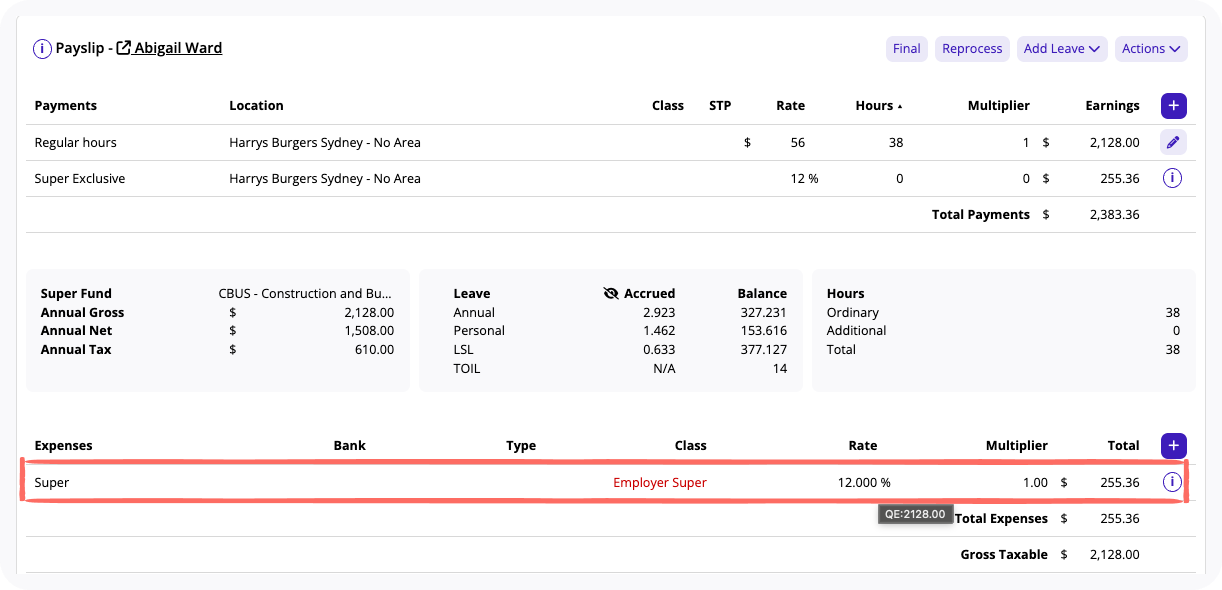Click the Total Payments label
Screen dimensions: 1222x590
980,214
